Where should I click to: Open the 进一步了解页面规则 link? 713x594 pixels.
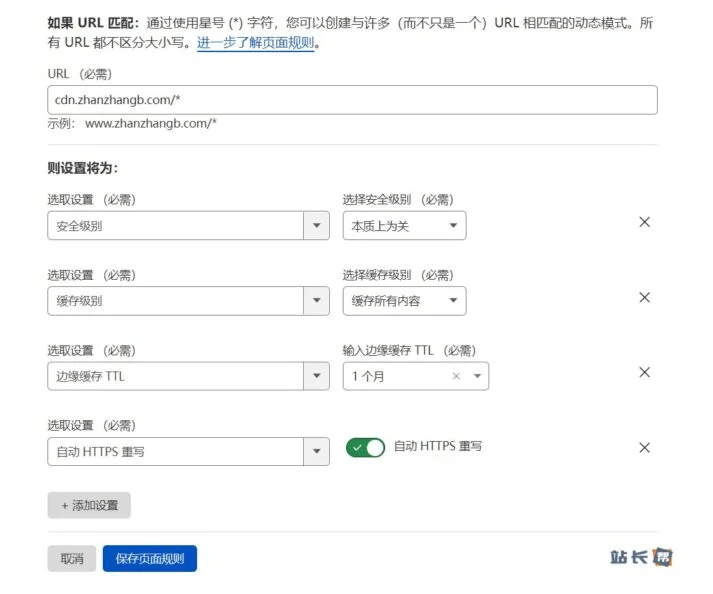256,44
